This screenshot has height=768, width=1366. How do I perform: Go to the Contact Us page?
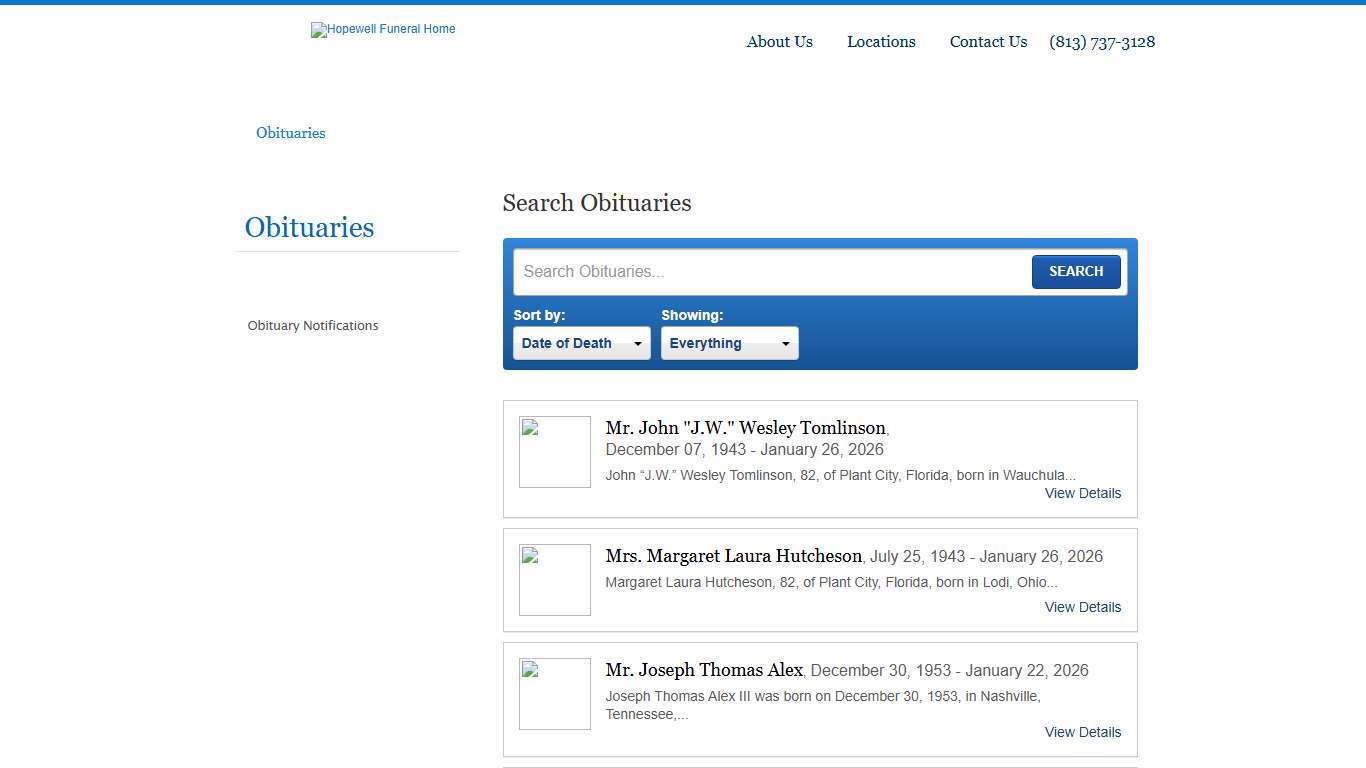pos(988,42)
